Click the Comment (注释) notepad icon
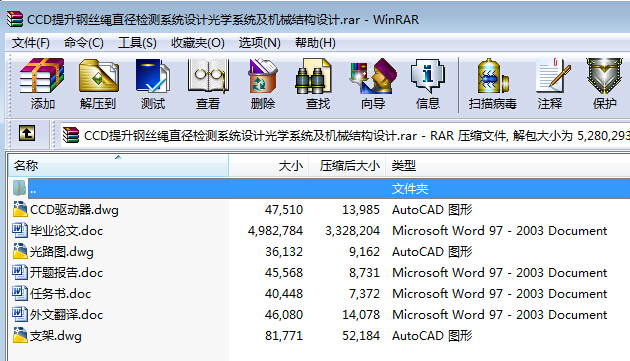This screenshot has height=361, width=630. pos(553,76)
